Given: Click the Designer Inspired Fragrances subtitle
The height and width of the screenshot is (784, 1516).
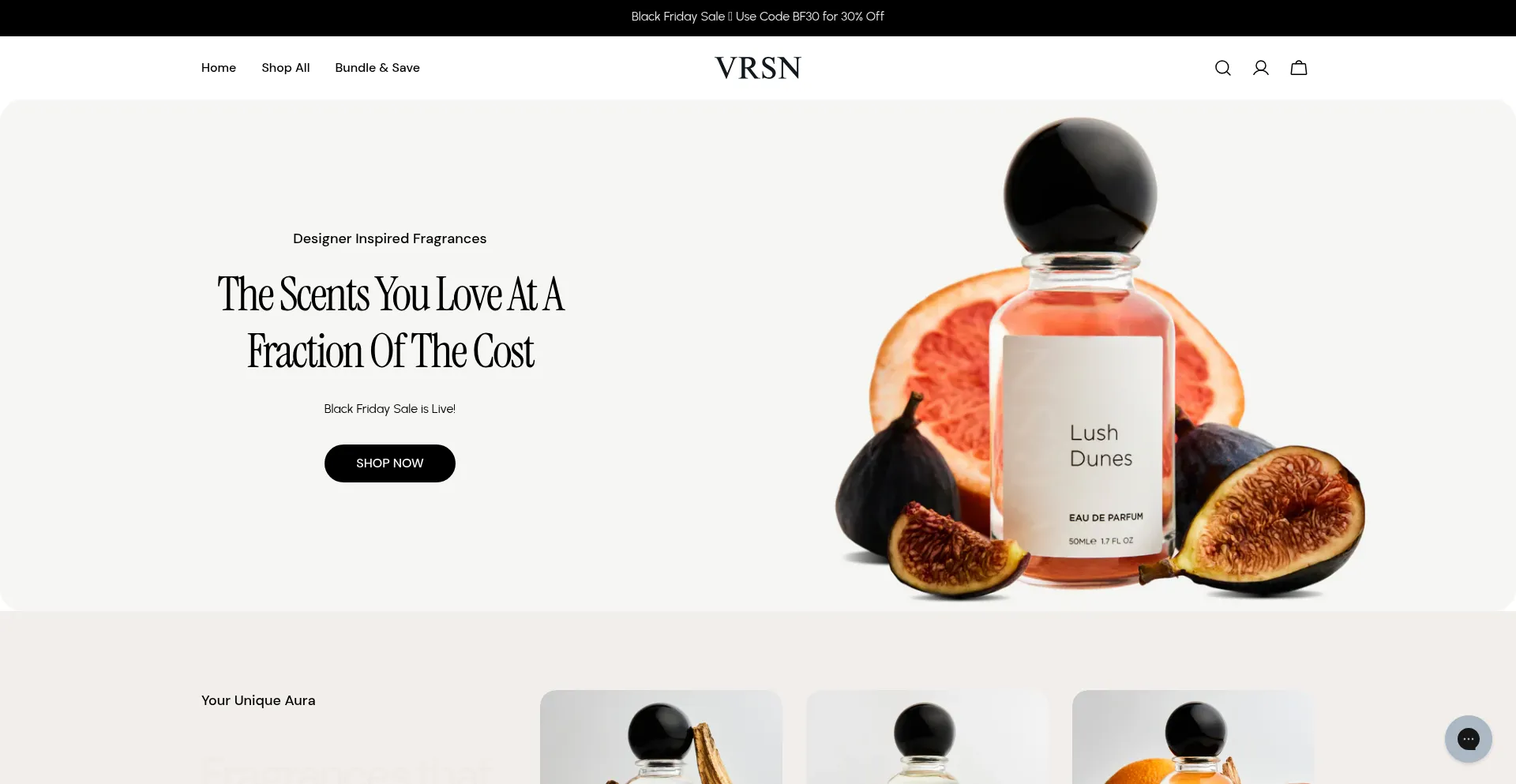Looking at the screenshot, I should pos(390,238).
